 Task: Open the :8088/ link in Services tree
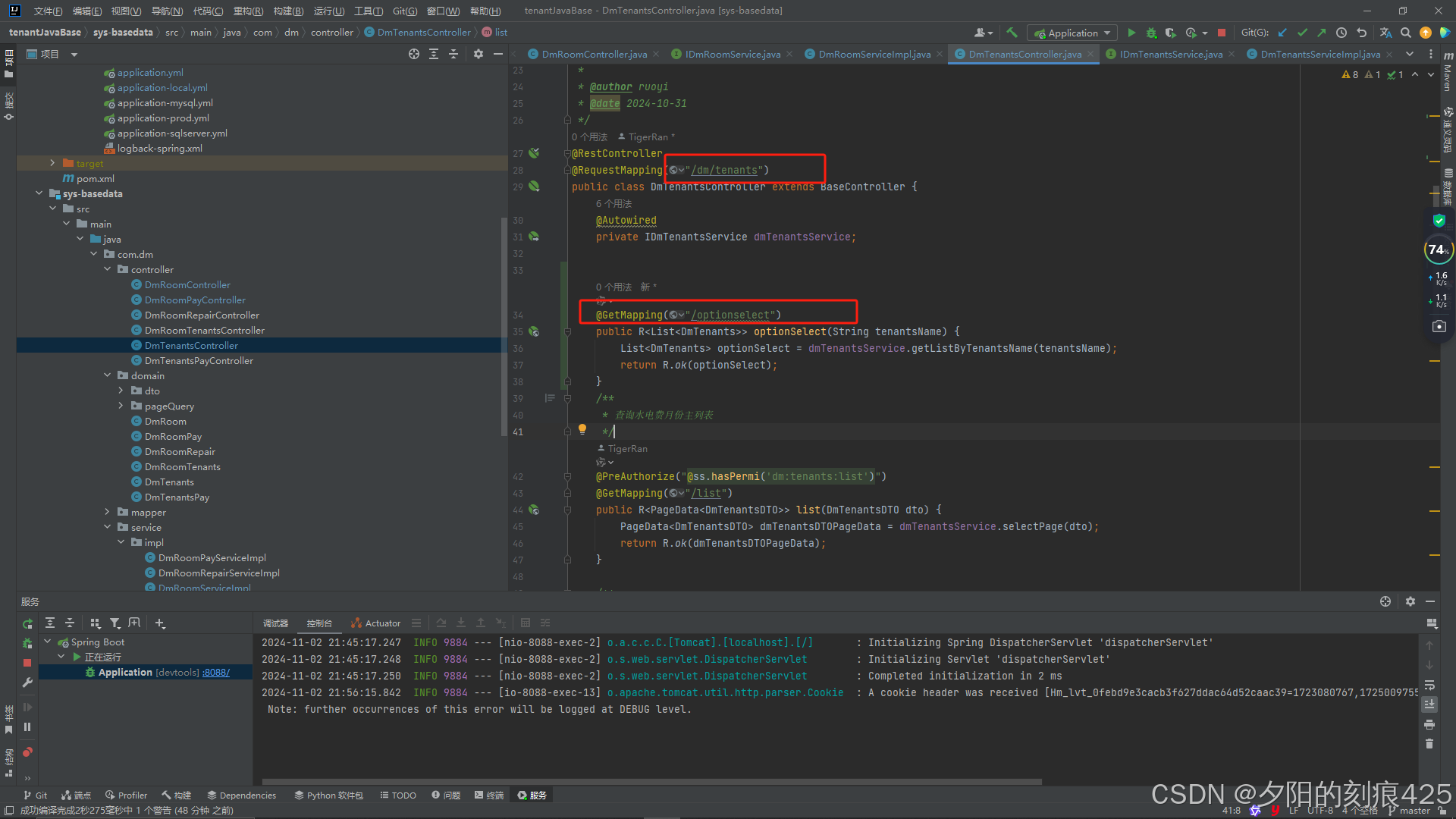pos(216,673)
